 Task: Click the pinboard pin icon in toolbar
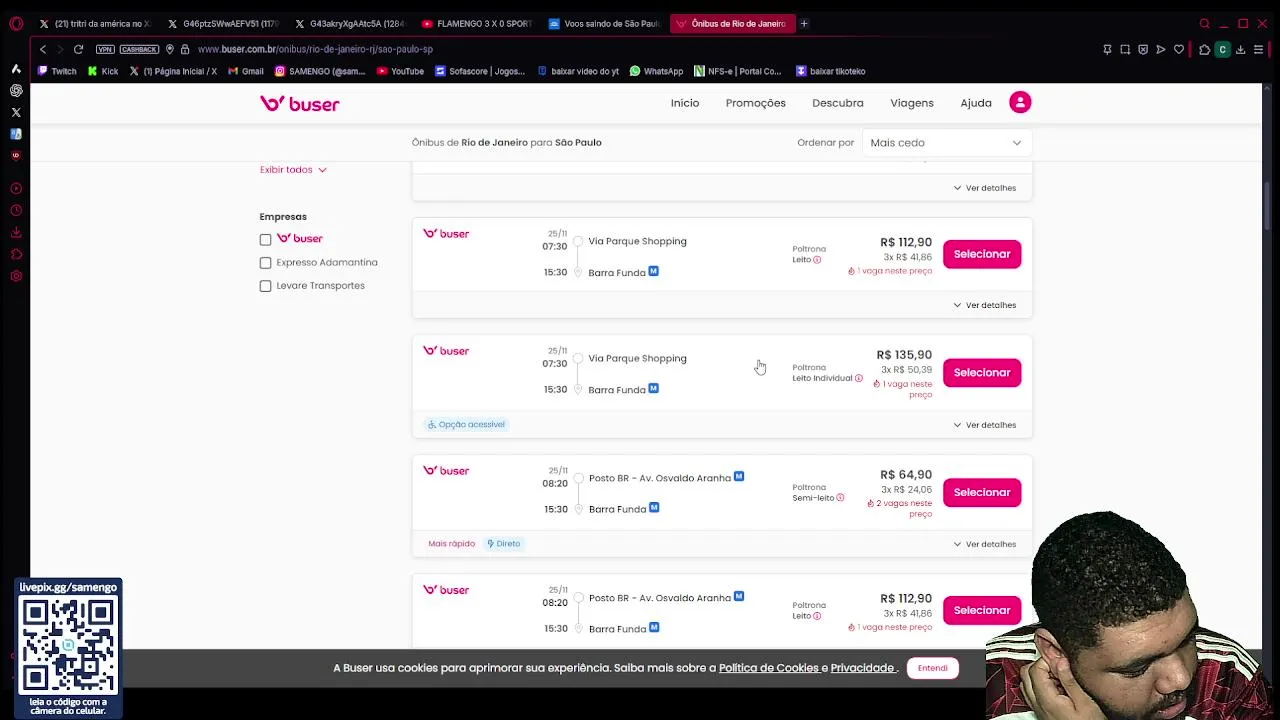pos(1107,49)
